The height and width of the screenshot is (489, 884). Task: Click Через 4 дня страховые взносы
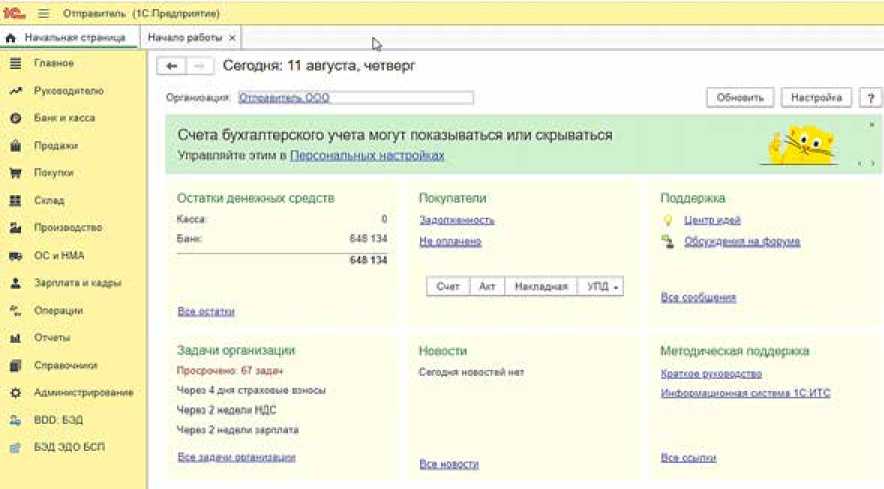coord(251,390)
